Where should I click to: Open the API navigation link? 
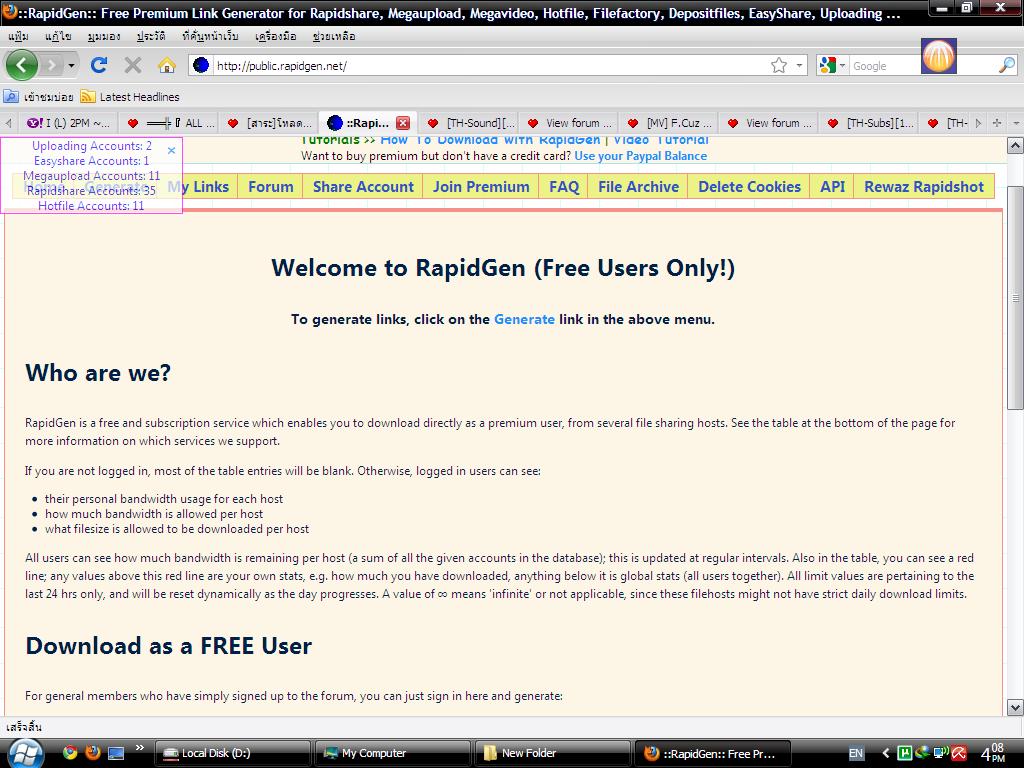point(833,187)
